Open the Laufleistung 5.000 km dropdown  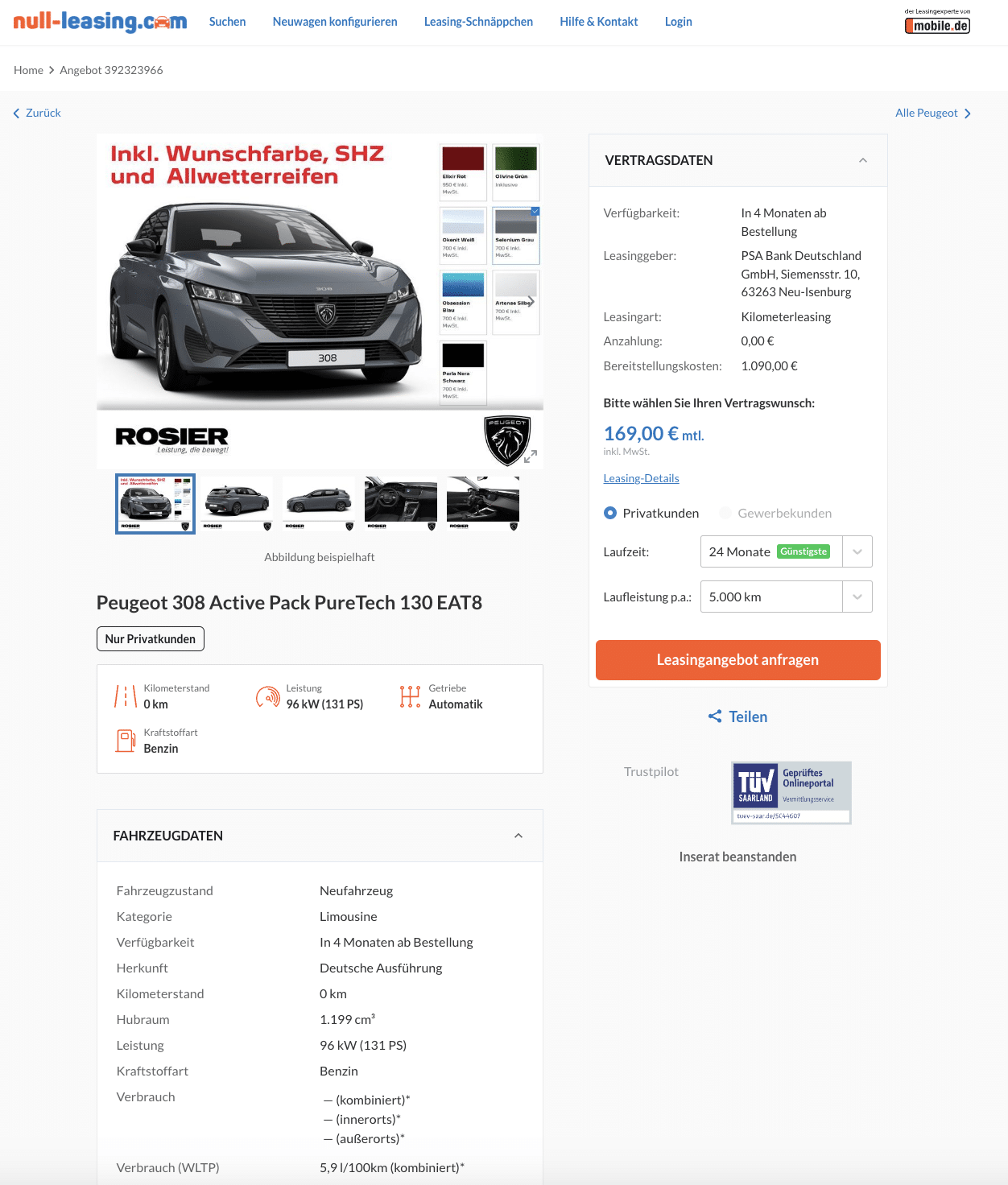[x=787, y=597]
